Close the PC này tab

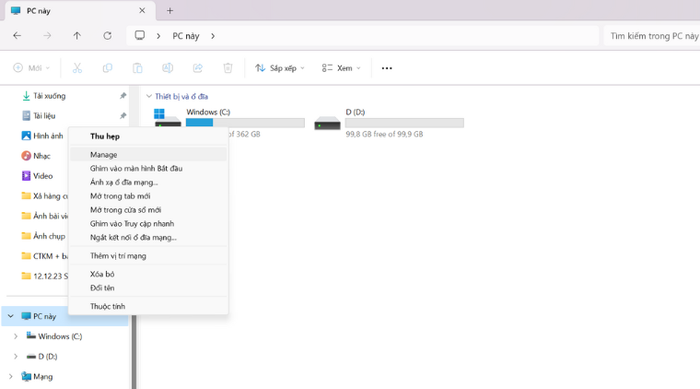[142, 10]
